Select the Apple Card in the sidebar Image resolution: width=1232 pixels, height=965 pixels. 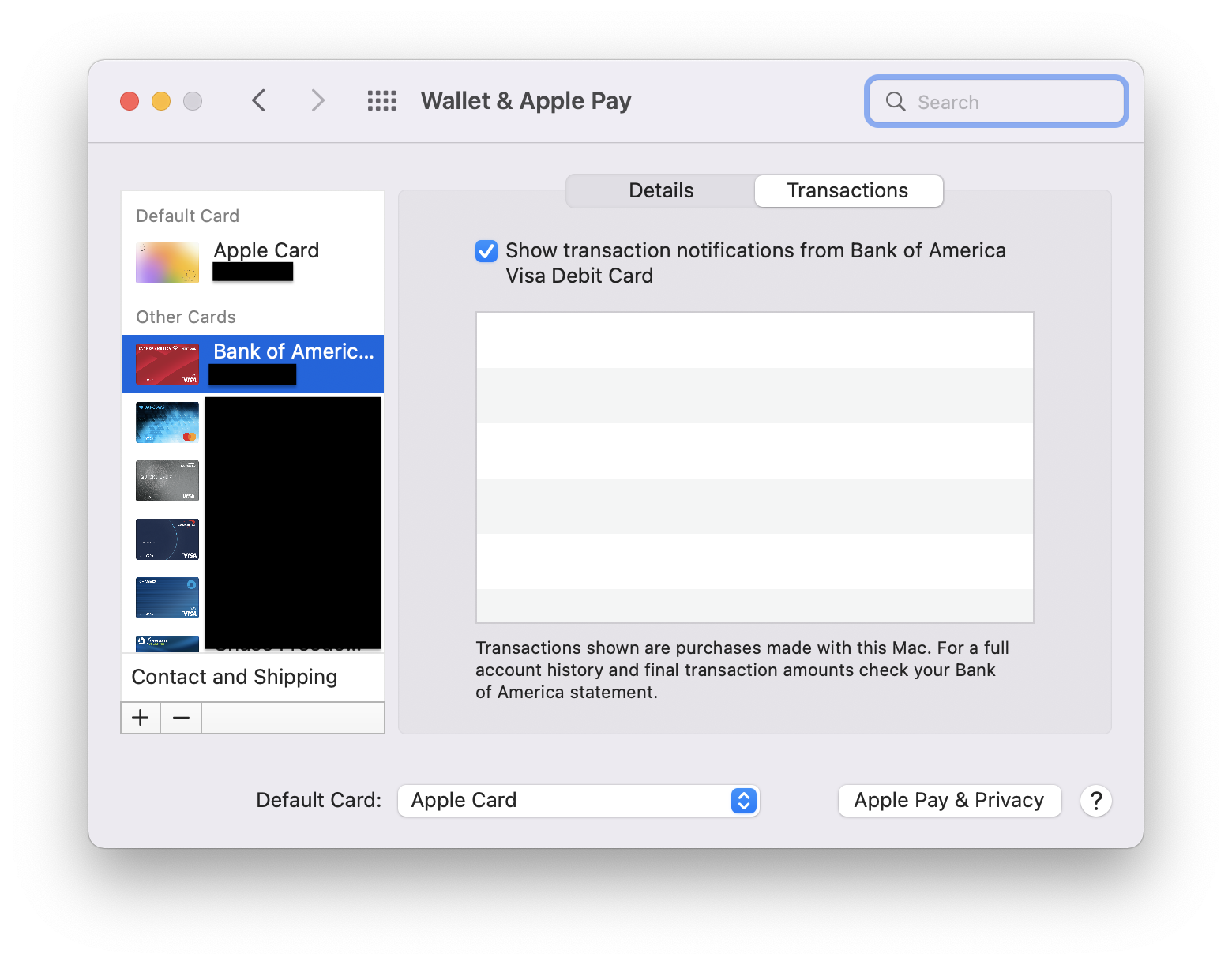[x=251, y=261]
